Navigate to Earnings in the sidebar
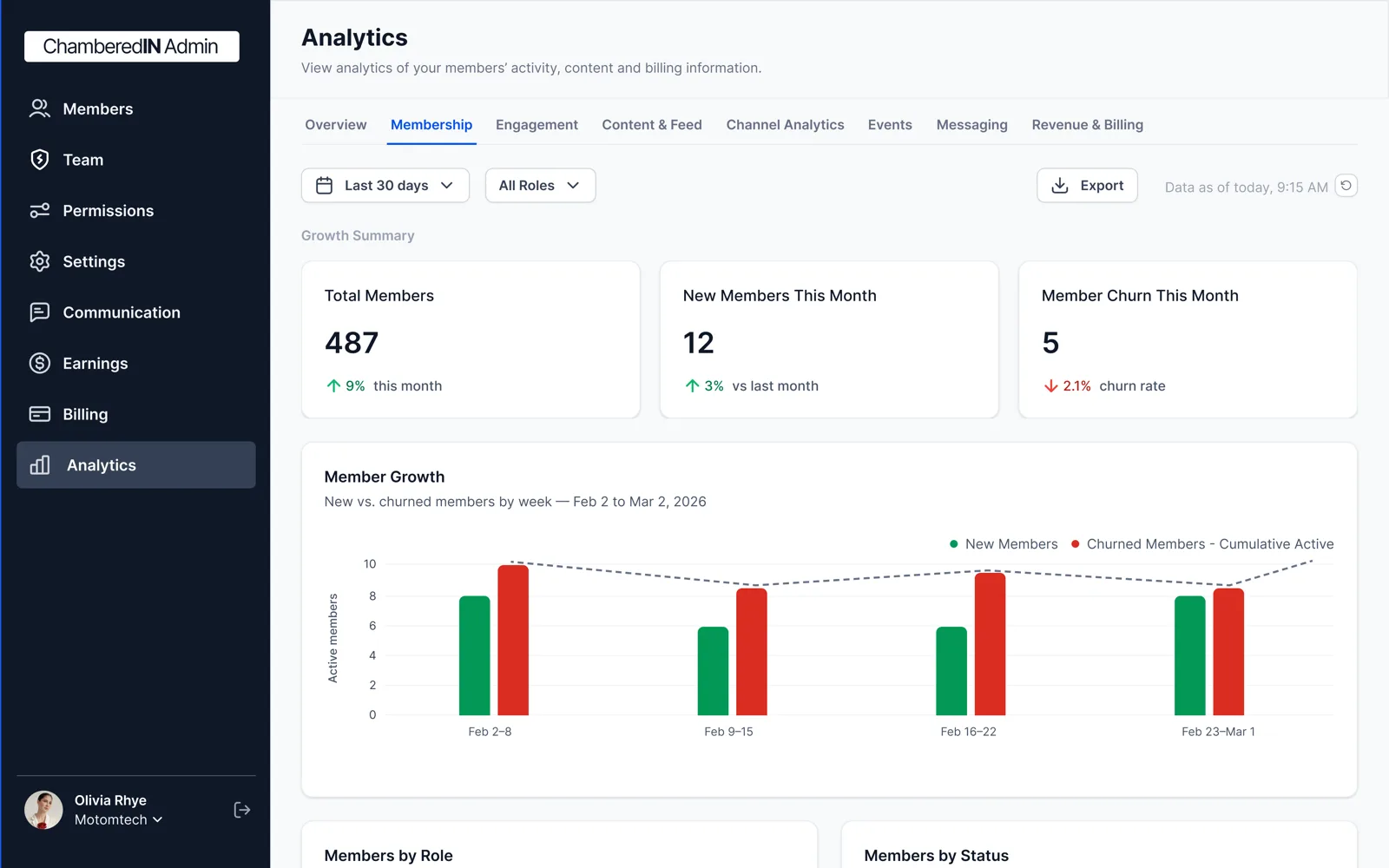1389x868 pixels. 136,363
